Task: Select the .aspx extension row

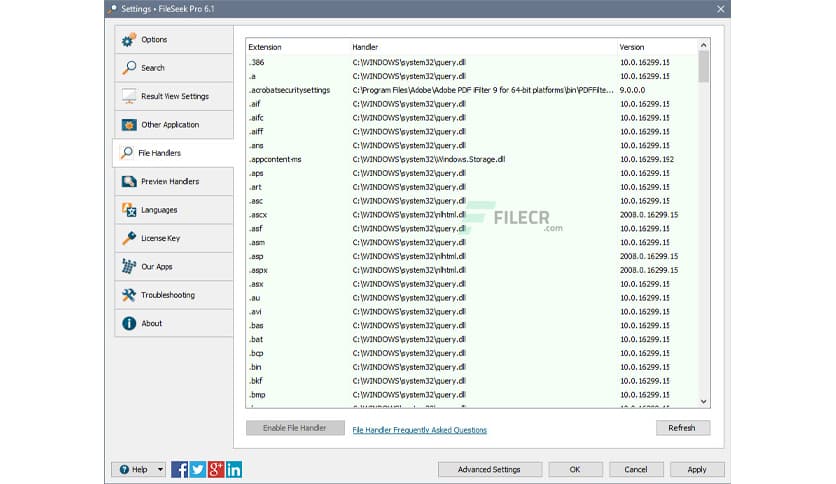Action: (x=472, y=270)
